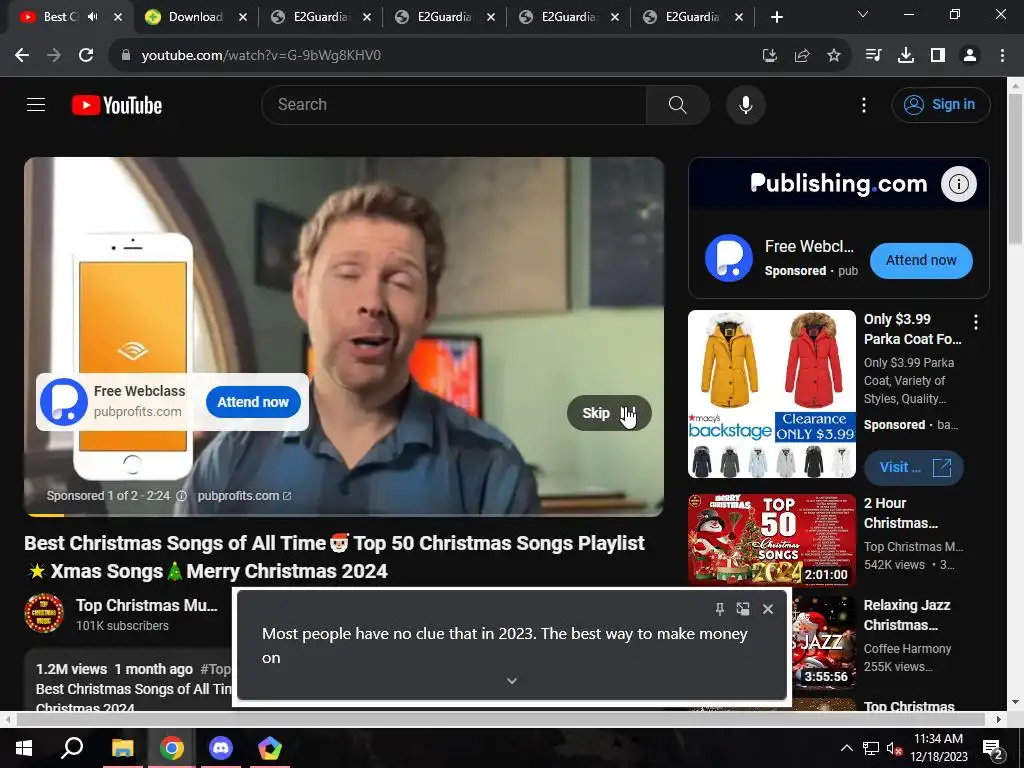Open the Top Christmas Mu... channel name
Viewport: 1024px width, 768px height.
click(x=146, y=605)
